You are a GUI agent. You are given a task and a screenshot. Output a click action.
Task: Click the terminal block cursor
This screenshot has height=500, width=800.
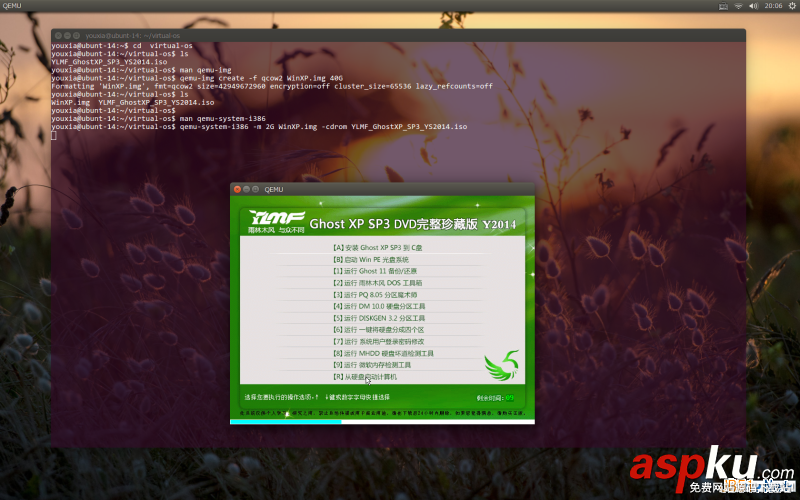54,136
